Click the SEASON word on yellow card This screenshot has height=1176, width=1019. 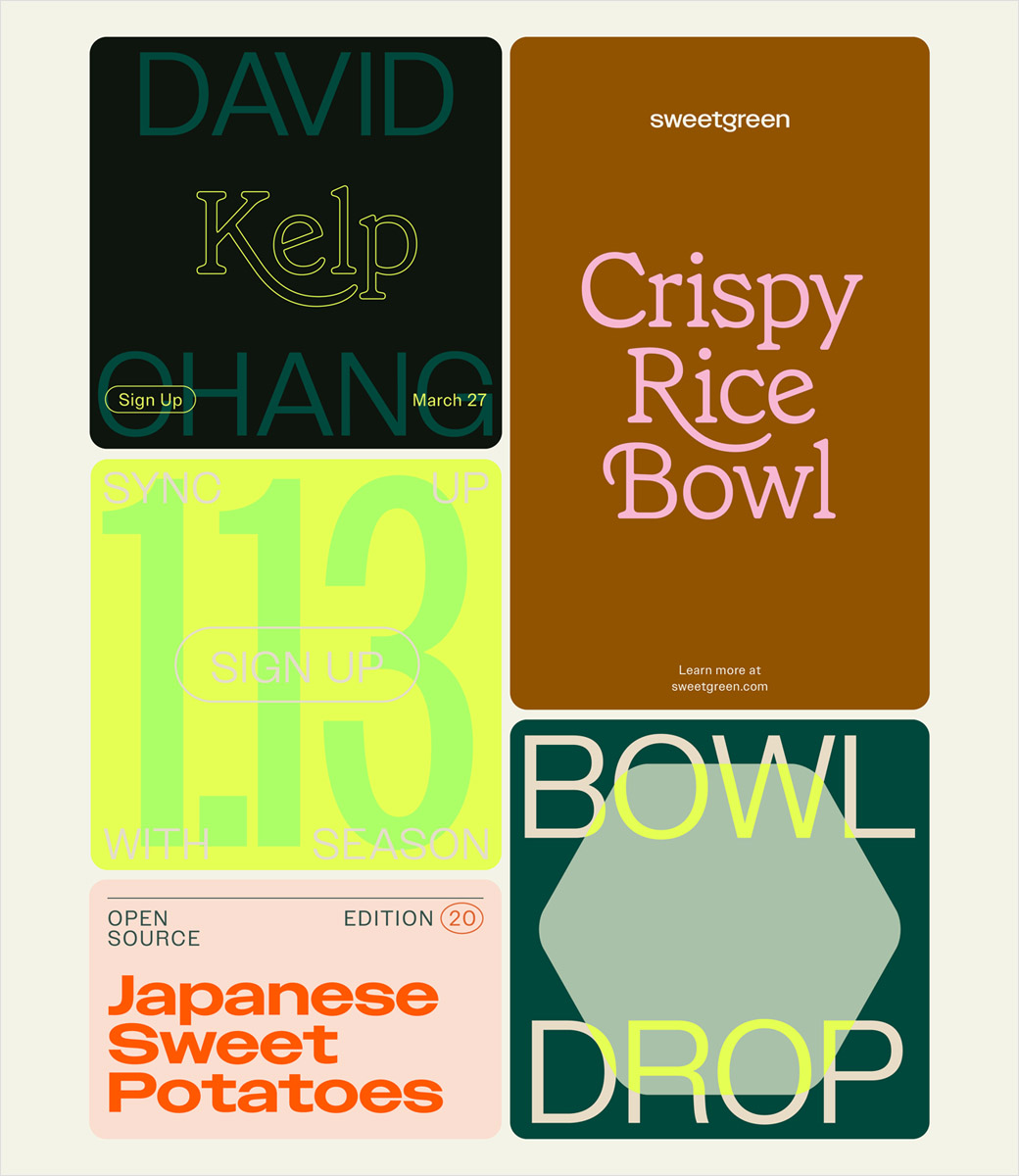point(401,844)
